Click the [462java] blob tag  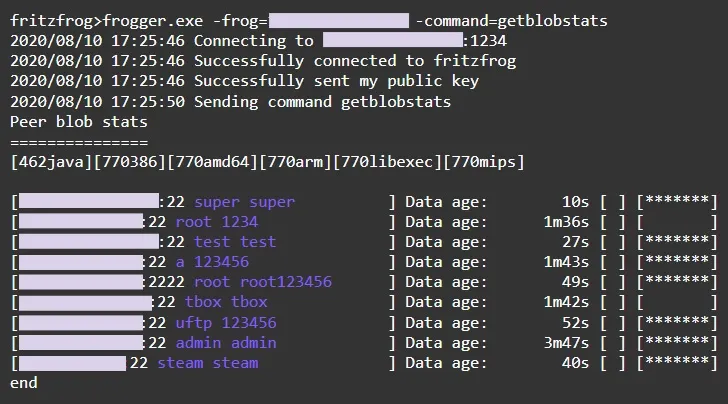(x=52, y=162)
